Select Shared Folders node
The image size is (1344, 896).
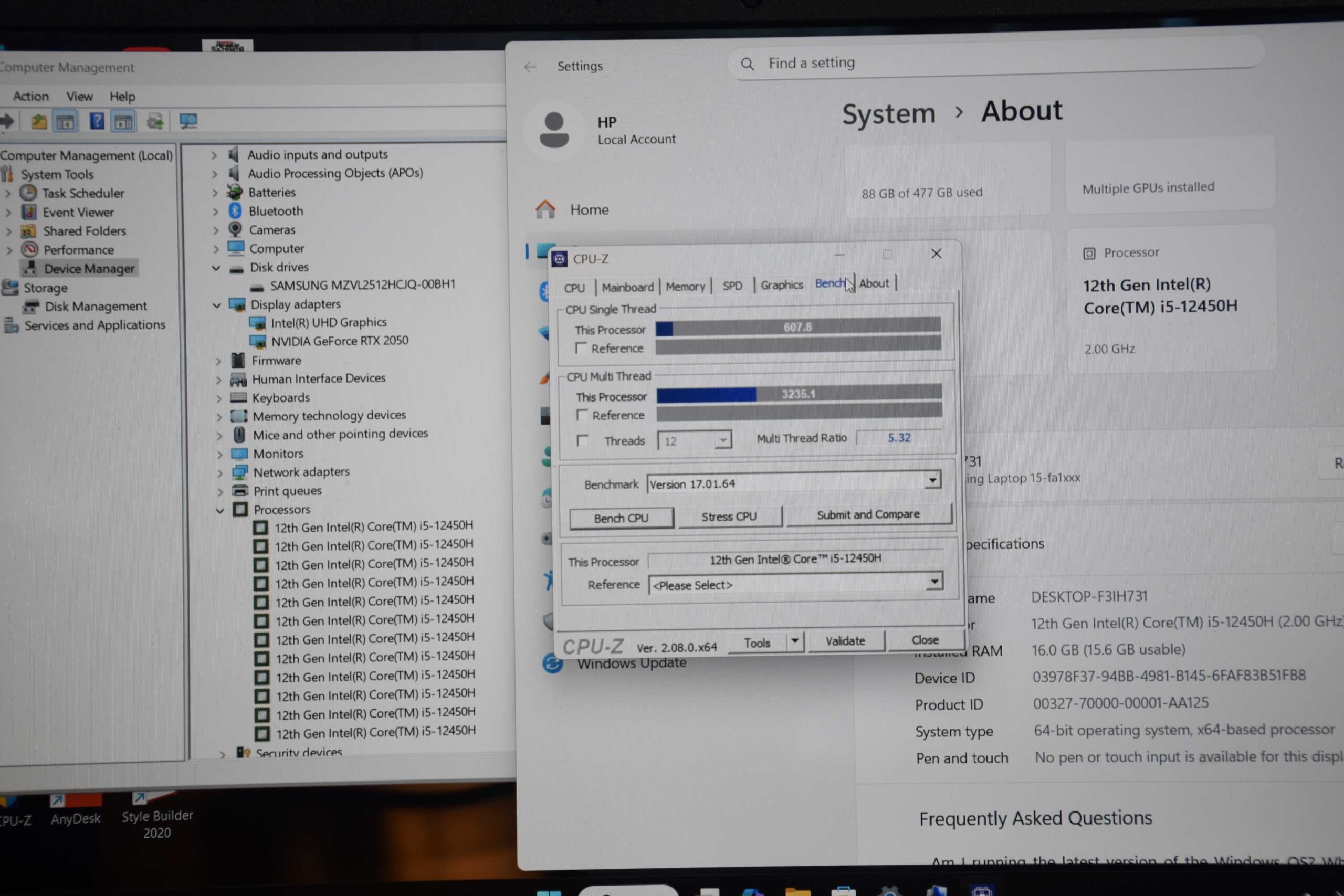coord(85,231)
